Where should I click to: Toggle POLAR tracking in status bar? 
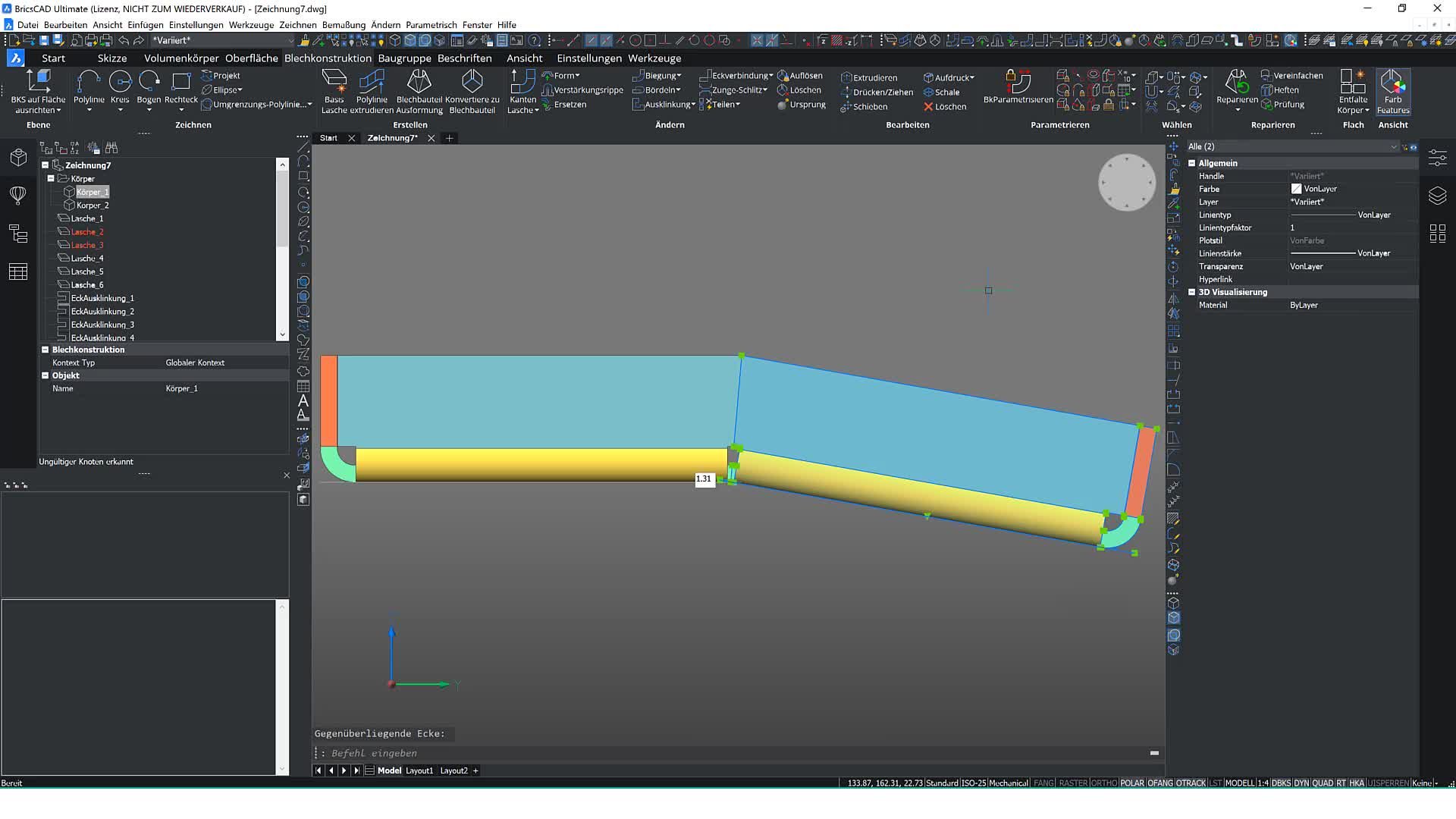(x=1132, y=783)
